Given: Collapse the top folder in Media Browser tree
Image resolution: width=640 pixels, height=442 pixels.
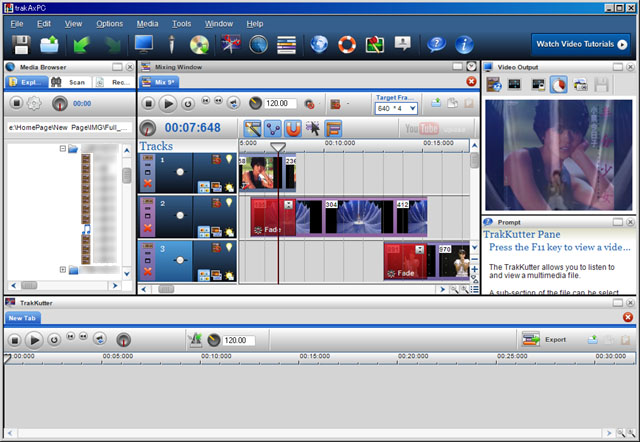Looking at the screenshot, I should pyautogui.click(x=63, y=149).
